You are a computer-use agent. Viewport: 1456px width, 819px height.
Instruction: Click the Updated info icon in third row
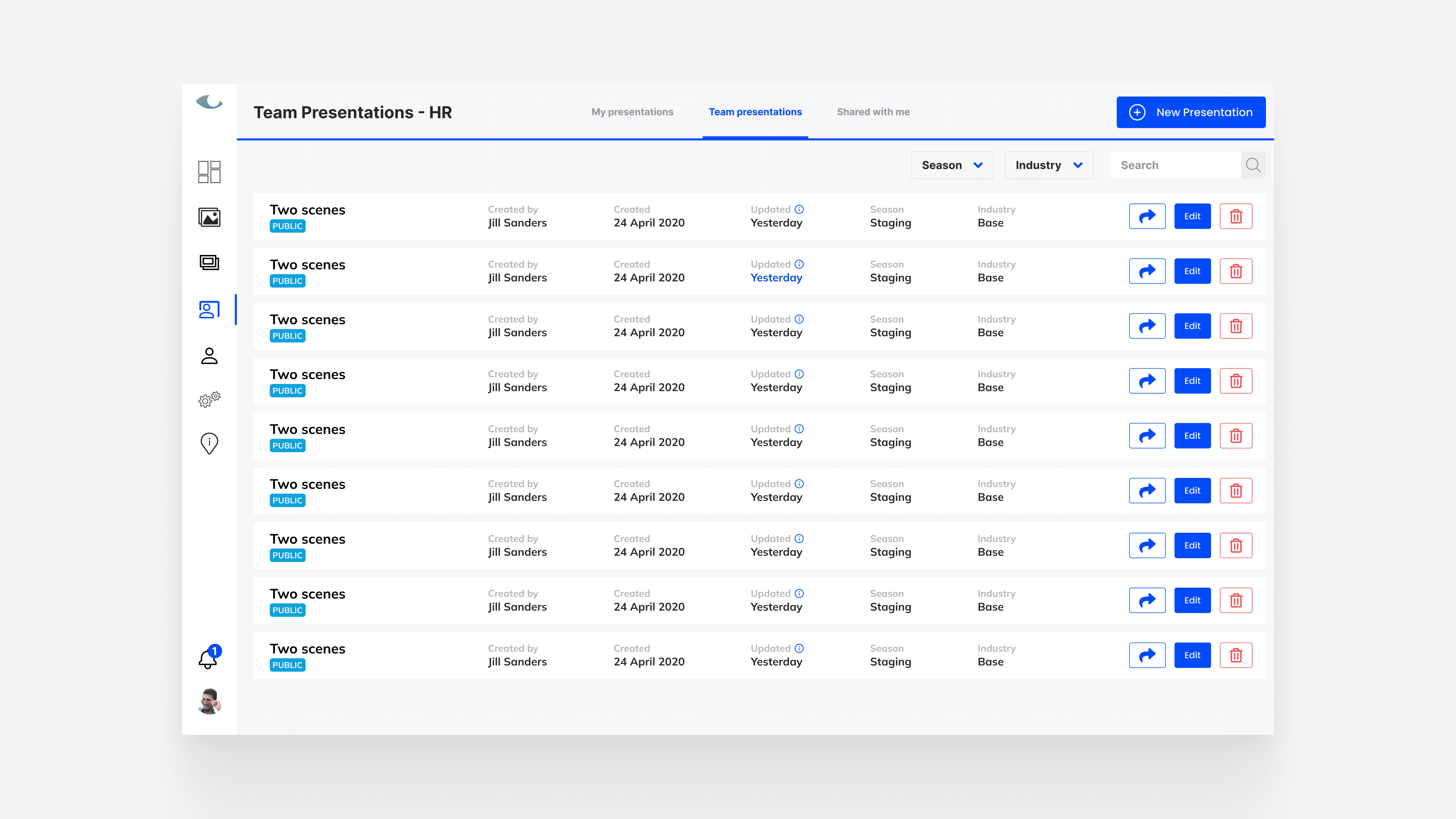click(799, 319)
